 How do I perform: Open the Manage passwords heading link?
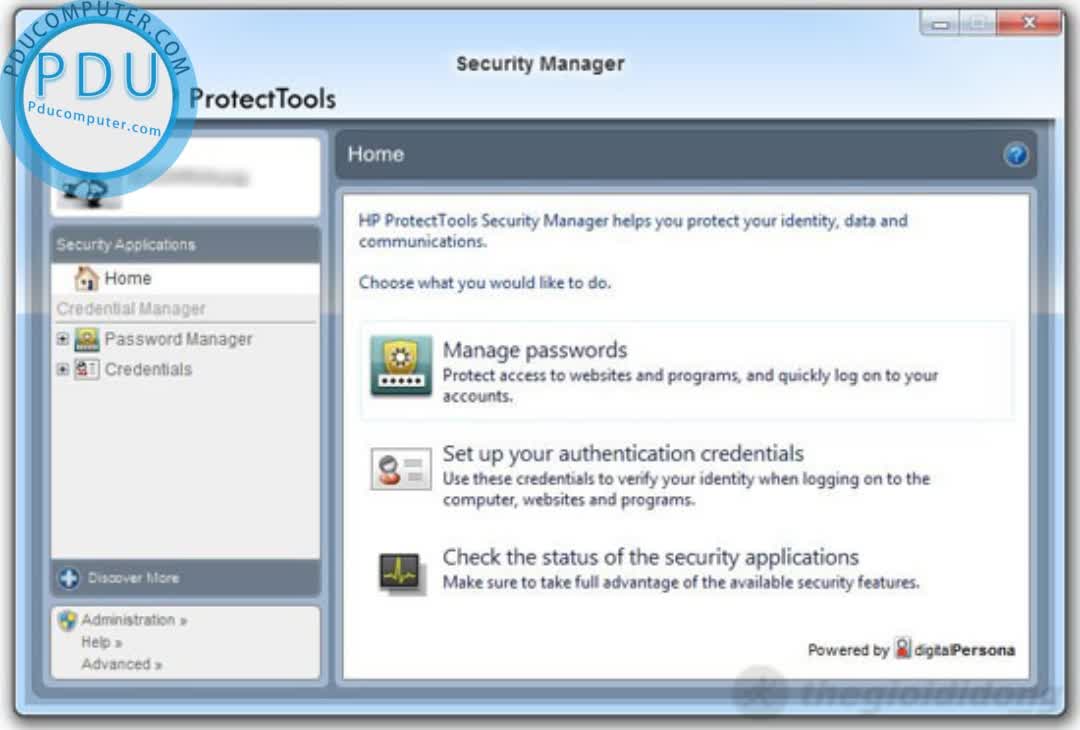click(535, 350)
